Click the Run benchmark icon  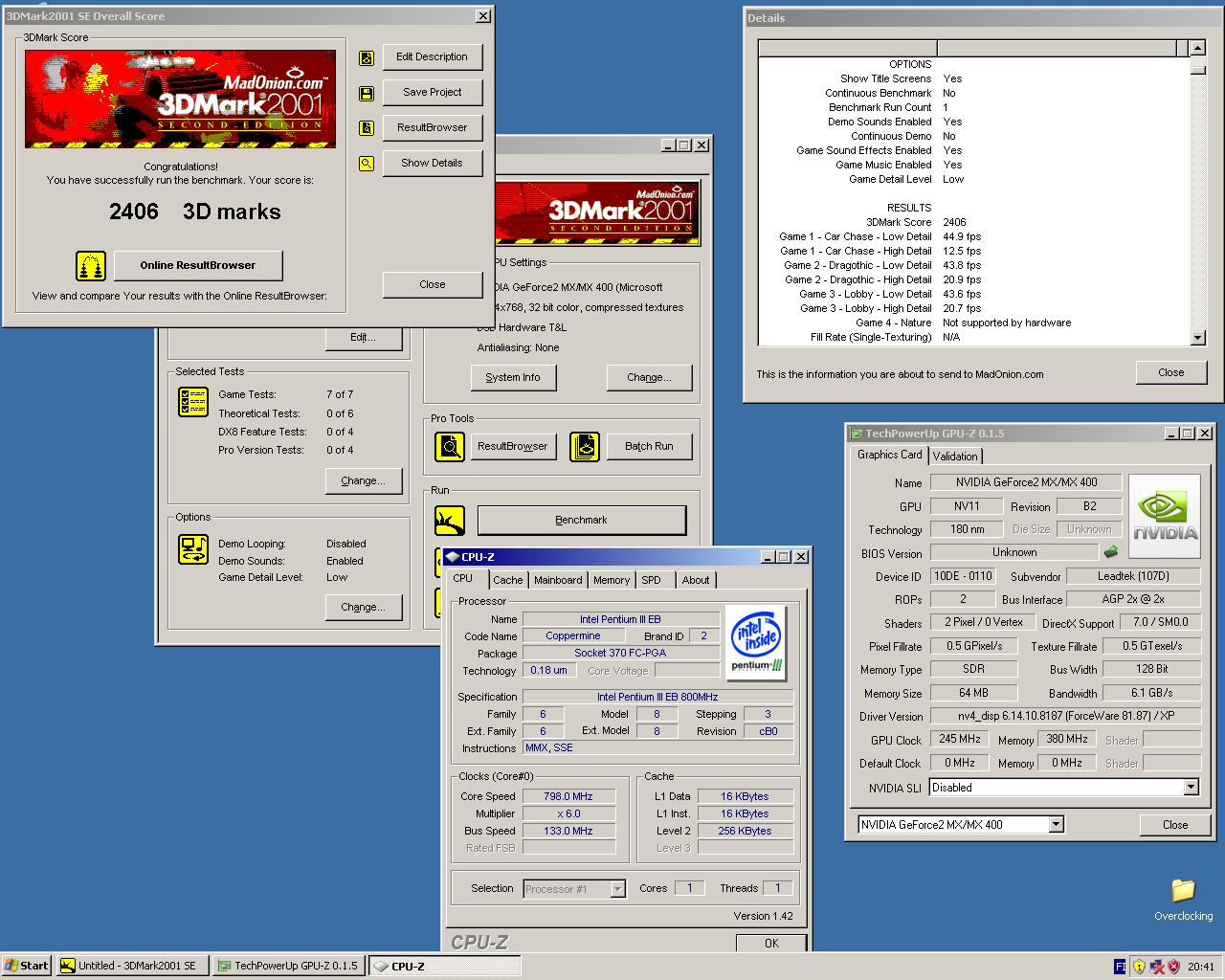(450, 521)
